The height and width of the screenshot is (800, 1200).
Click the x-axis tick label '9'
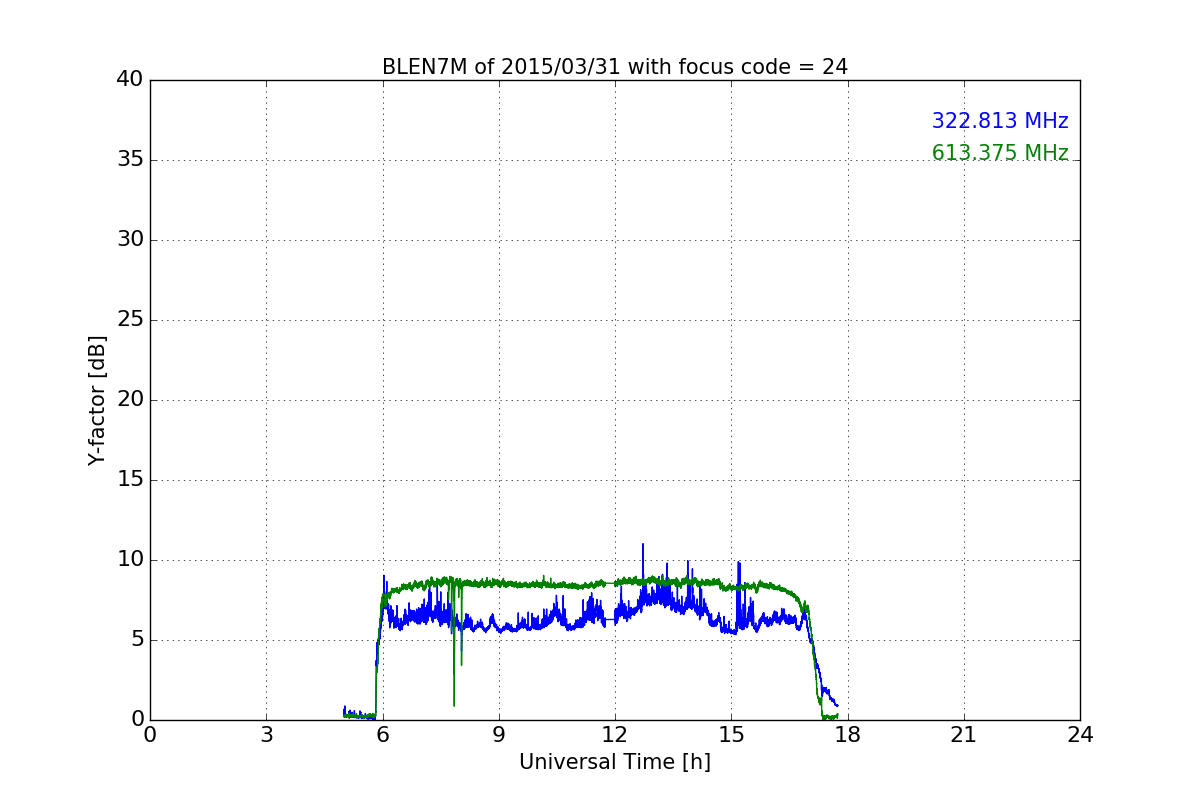[x=499, y=735]
